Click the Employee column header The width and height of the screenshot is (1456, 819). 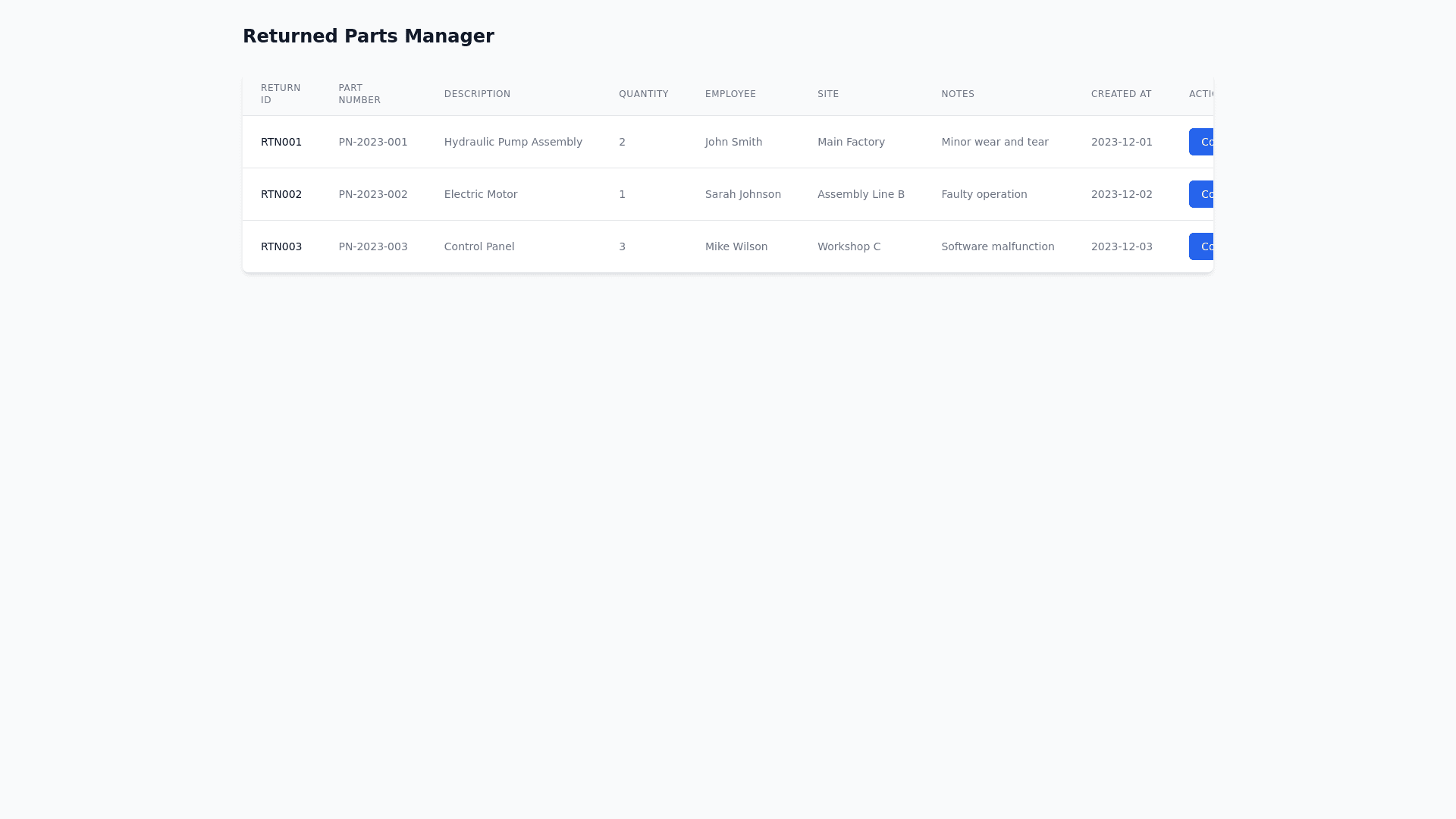click(730, 94)
